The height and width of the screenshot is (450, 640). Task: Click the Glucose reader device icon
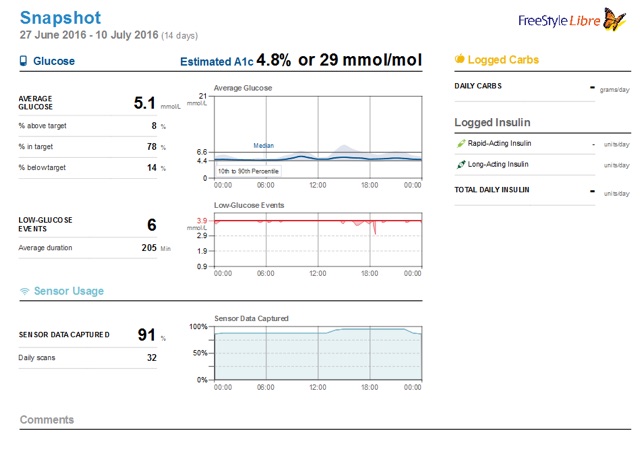24,61
